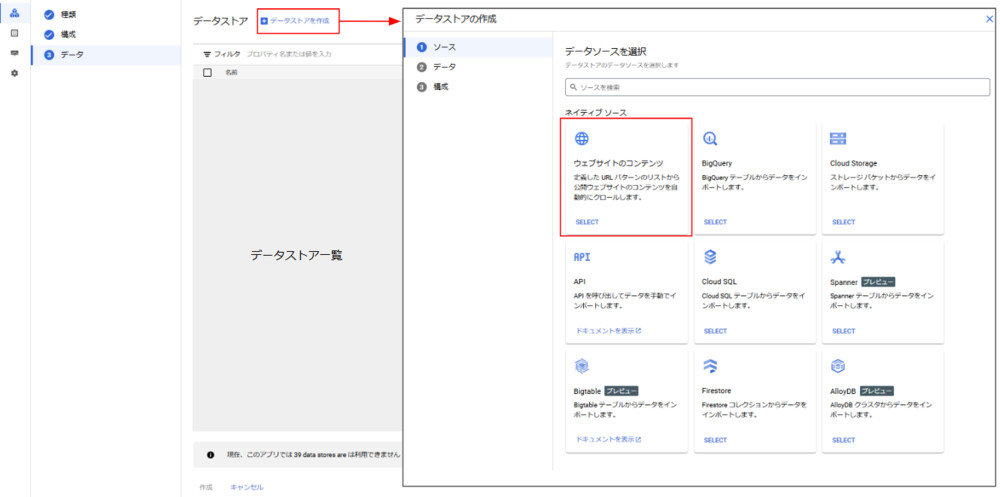Image resolution: width=1000 pixels, height=497 pixels.
Task: Click the BigQuery magnifier icon
Action: [x=710, y=139]
